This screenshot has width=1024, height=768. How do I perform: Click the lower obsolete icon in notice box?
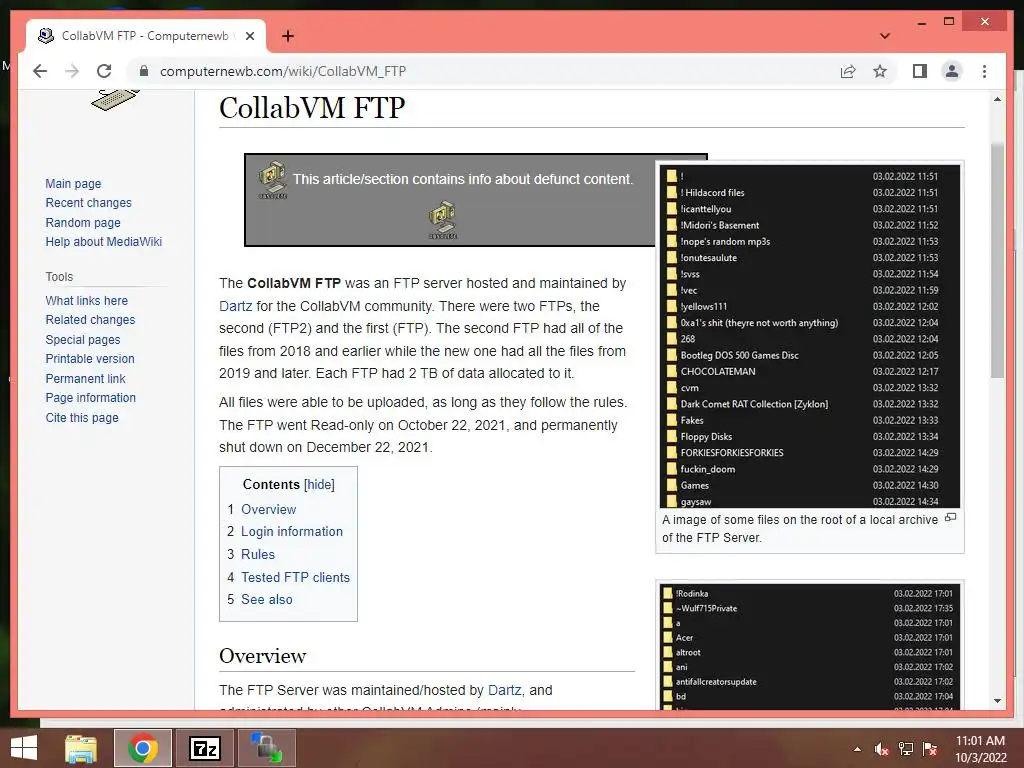click(x=443, y=220)
